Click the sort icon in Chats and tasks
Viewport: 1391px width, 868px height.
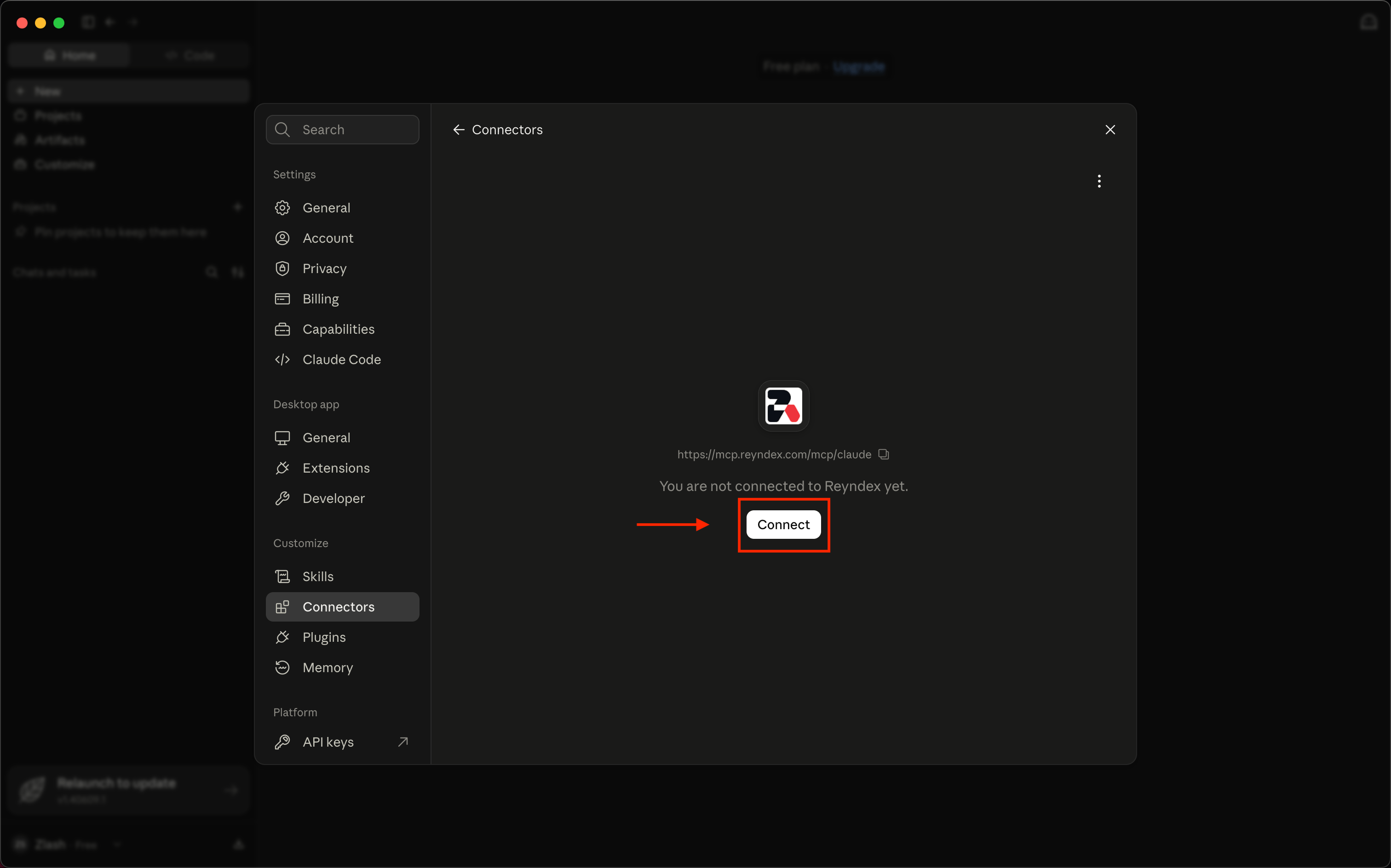[x=238, y=272]
